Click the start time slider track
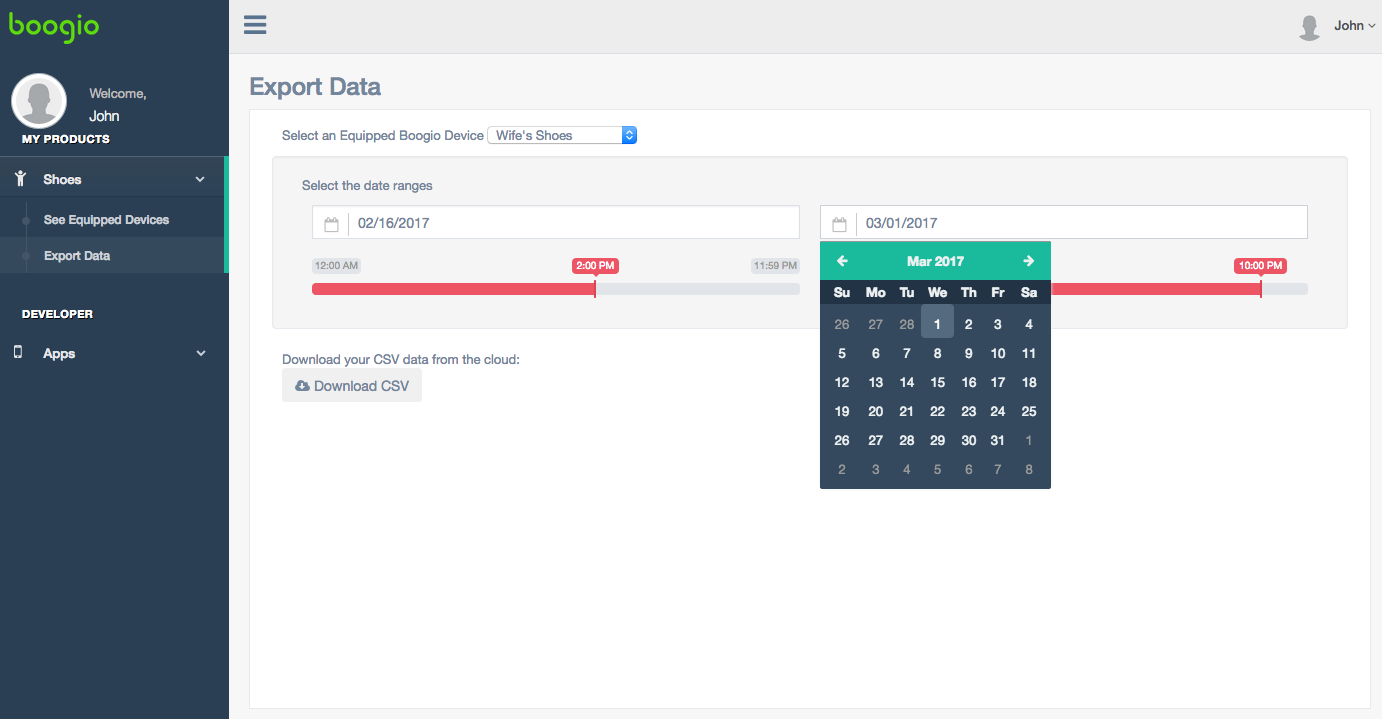Viewport: 1382px width, 719px height. coord(556,289)
